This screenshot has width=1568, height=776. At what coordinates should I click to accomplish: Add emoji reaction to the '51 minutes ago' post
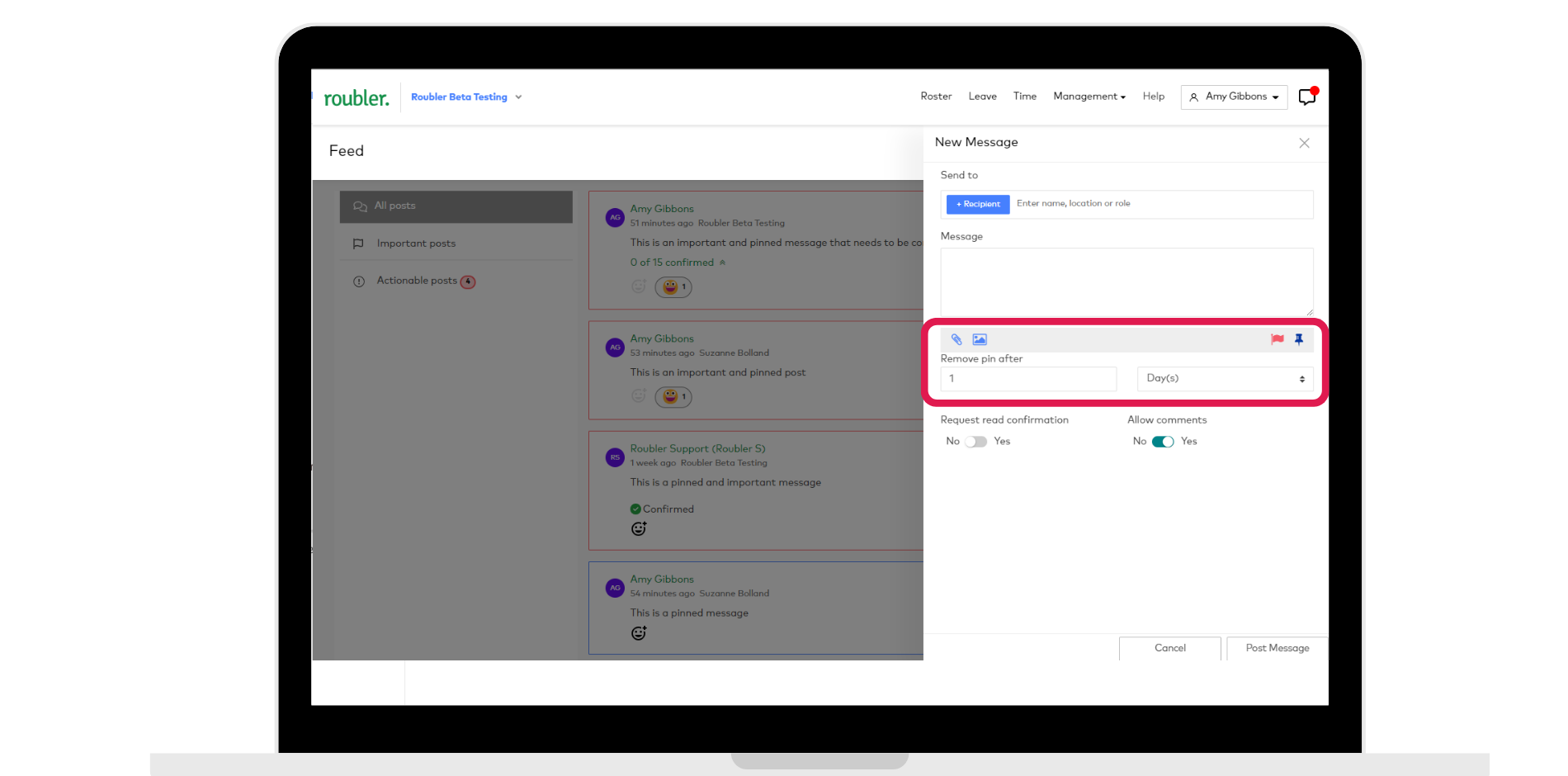(x=639, y=286)
